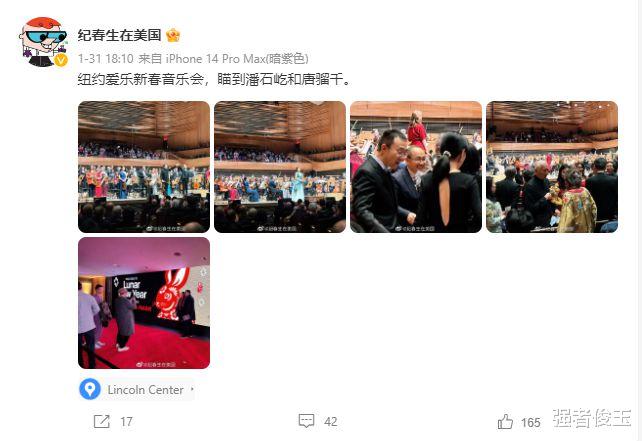Click the 1-31 18:10 timestamp
This screenshot has height=441, width=642.
click(x=106, y=59)
